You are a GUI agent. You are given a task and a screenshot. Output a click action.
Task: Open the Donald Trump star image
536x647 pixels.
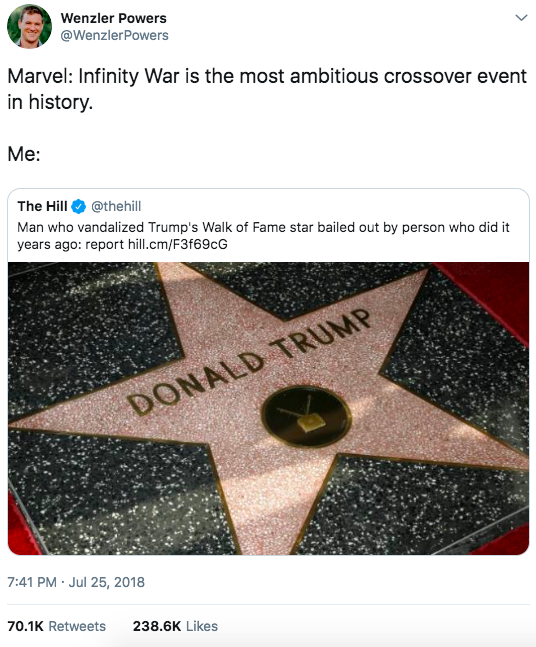tap(268, 409)
